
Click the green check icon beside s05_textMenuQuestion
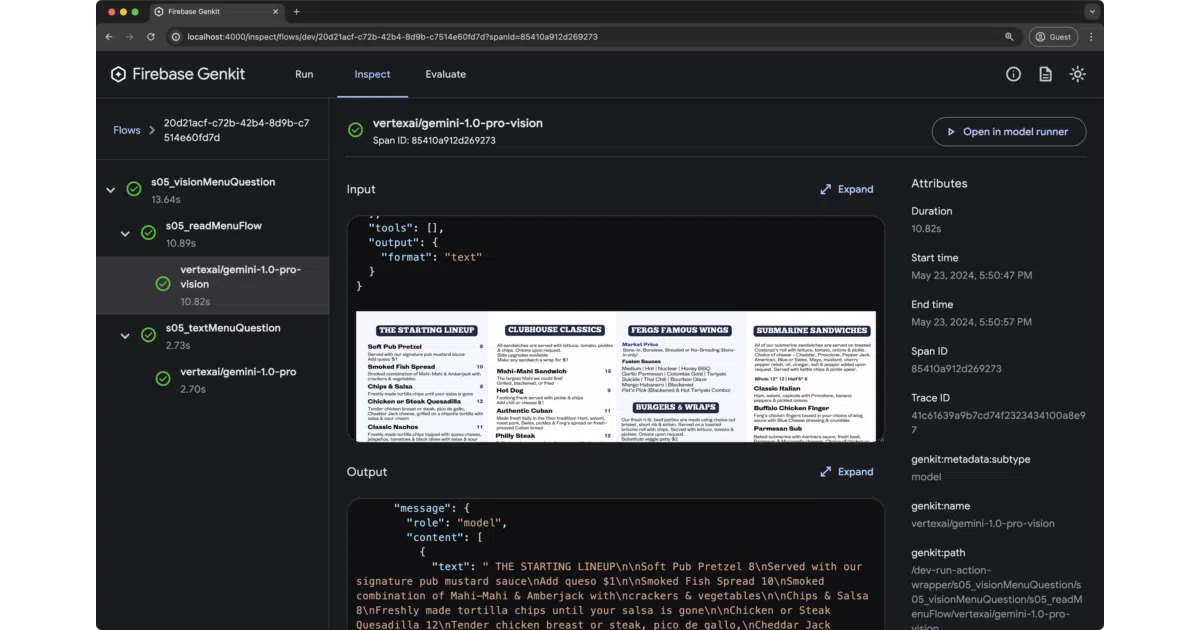(x=148, y=335)
